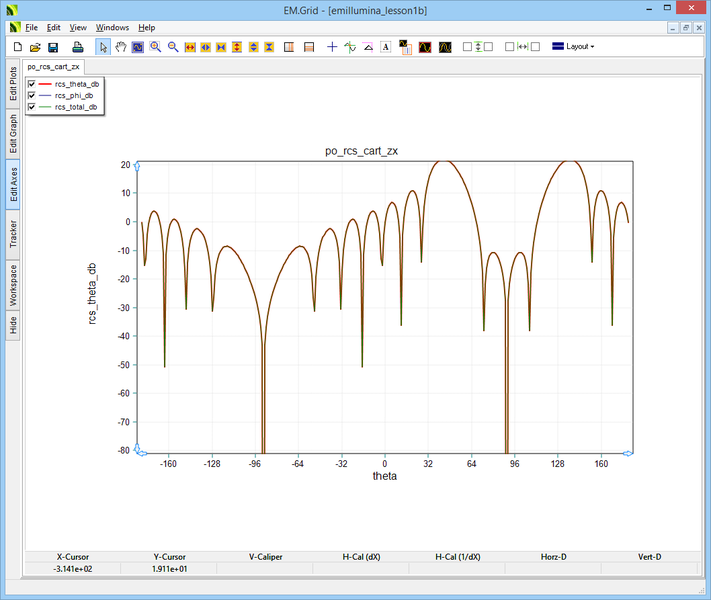711x600 pixels.
Task: Click the zoom in magnifier icon
Action: click(x=155, y=47)
